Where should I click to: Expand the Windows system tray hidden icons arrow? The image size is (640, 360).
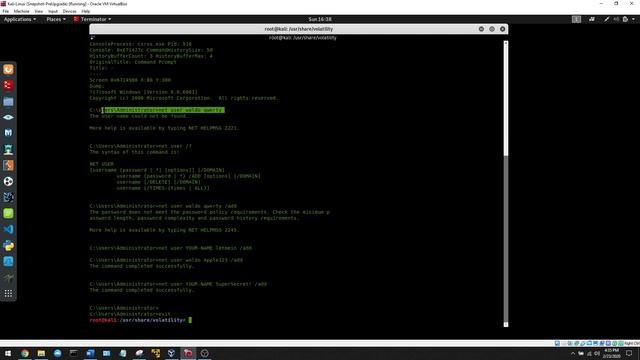point(573,353)
